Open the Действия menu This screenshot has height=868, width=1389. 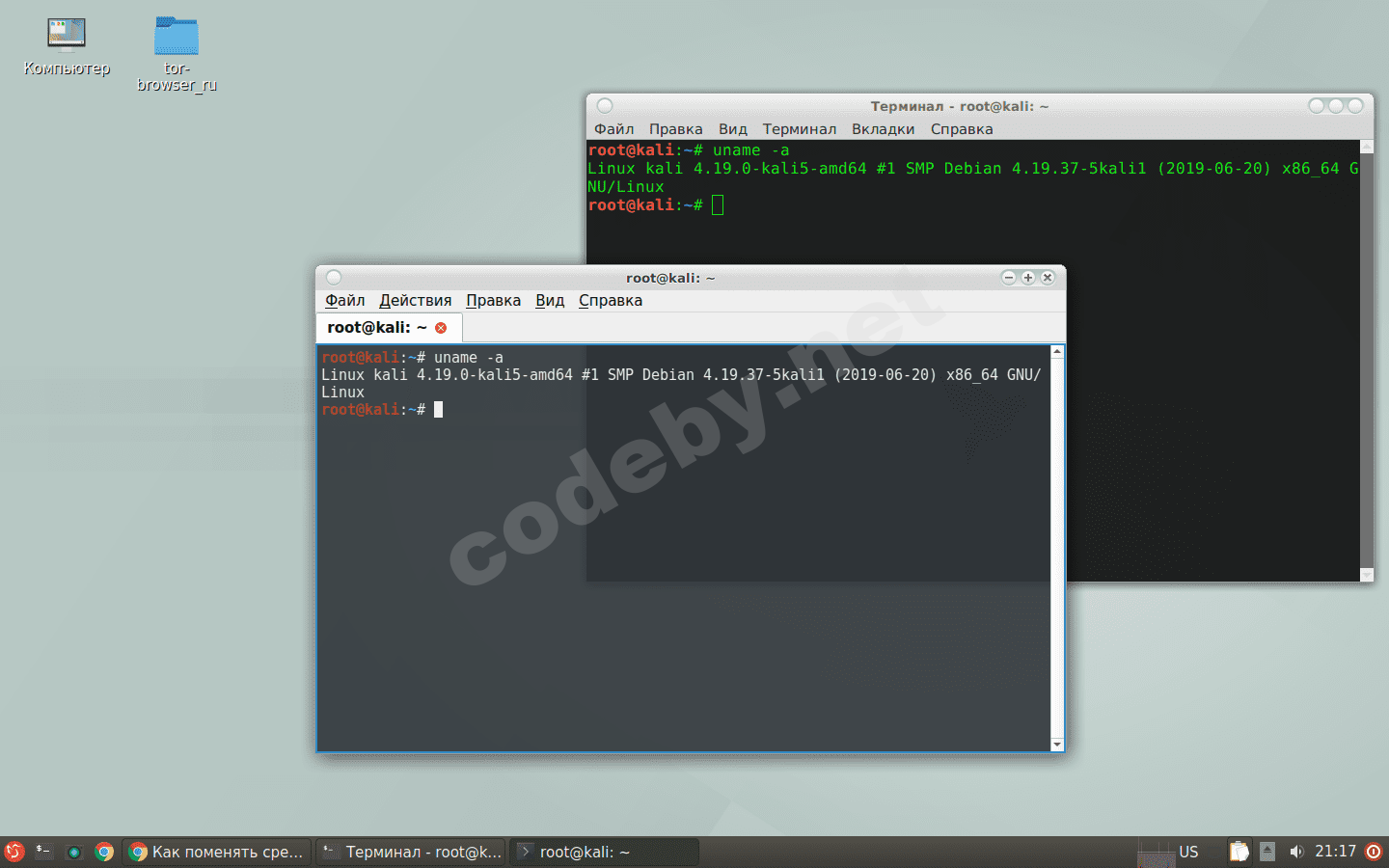(x=415, y=301)
